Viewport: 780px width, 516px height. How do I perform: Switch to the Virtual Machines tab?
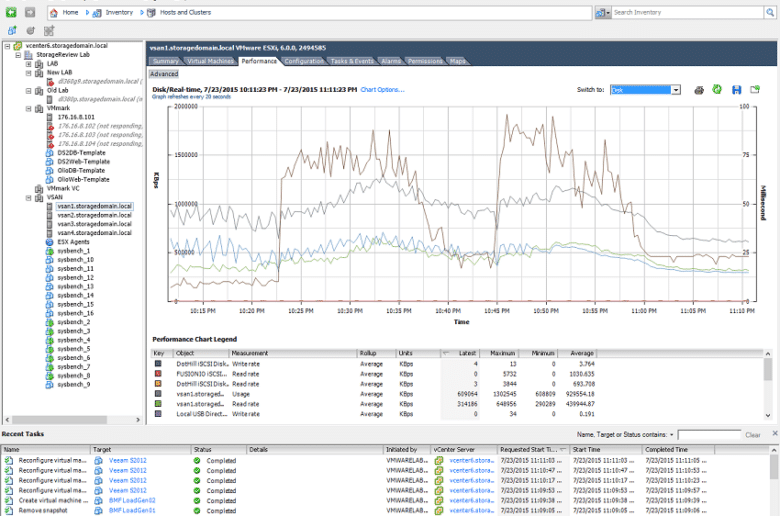[x=210, y=61]
